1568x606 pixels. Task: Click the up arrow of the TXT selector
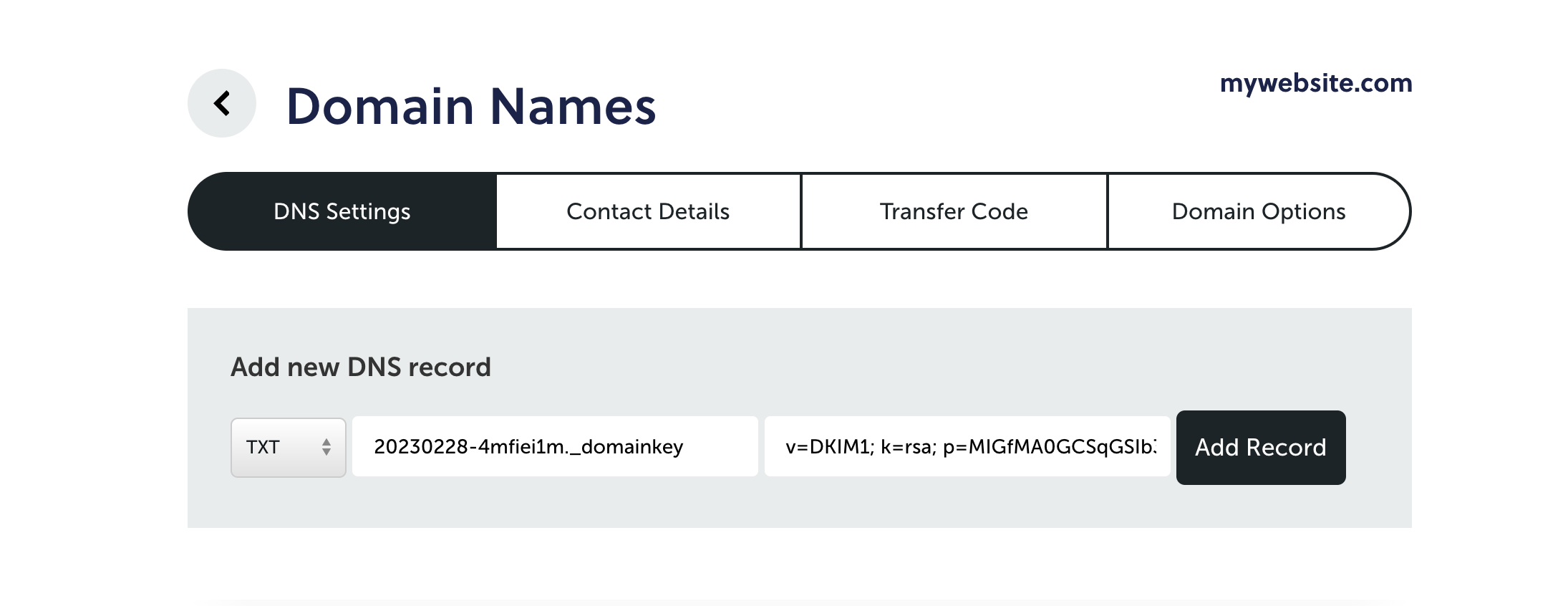coord(326,442)
